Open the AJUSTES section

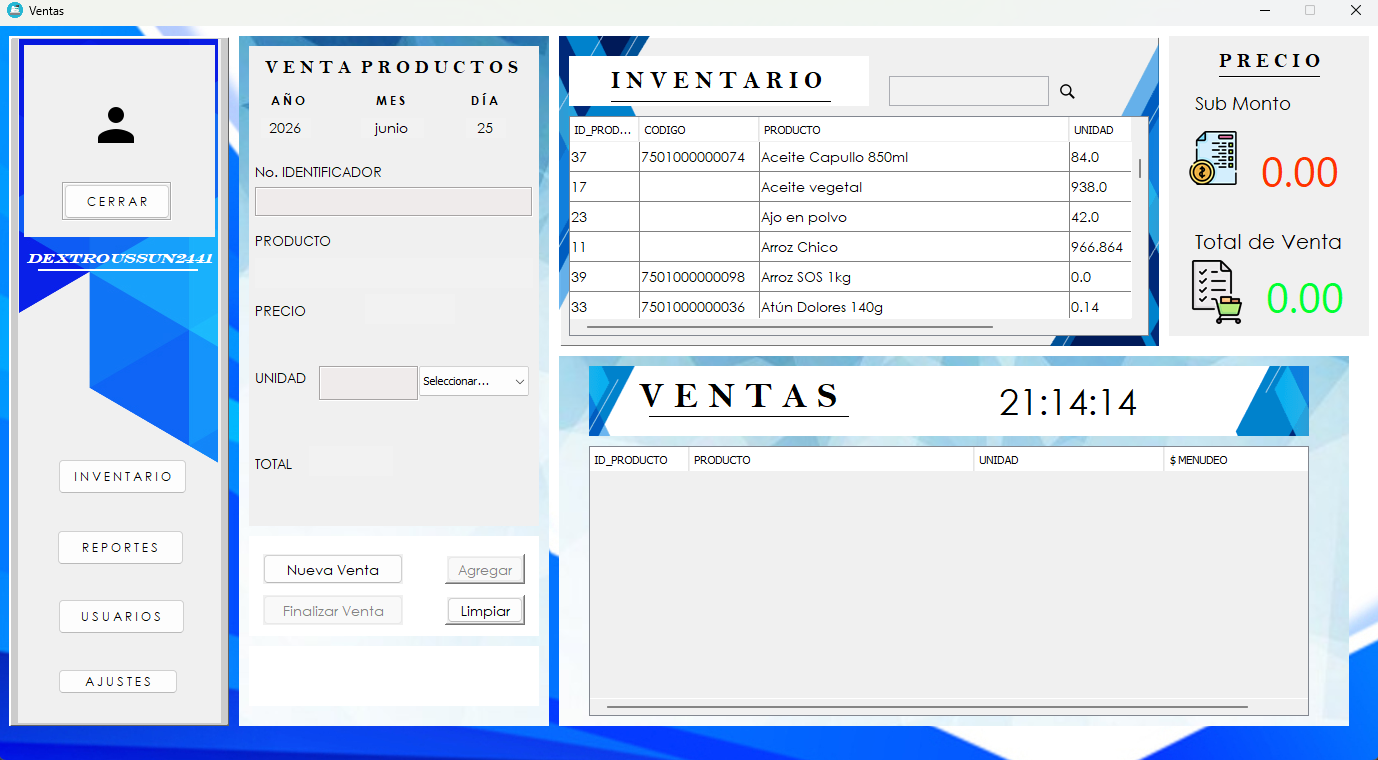click(118, 682)
